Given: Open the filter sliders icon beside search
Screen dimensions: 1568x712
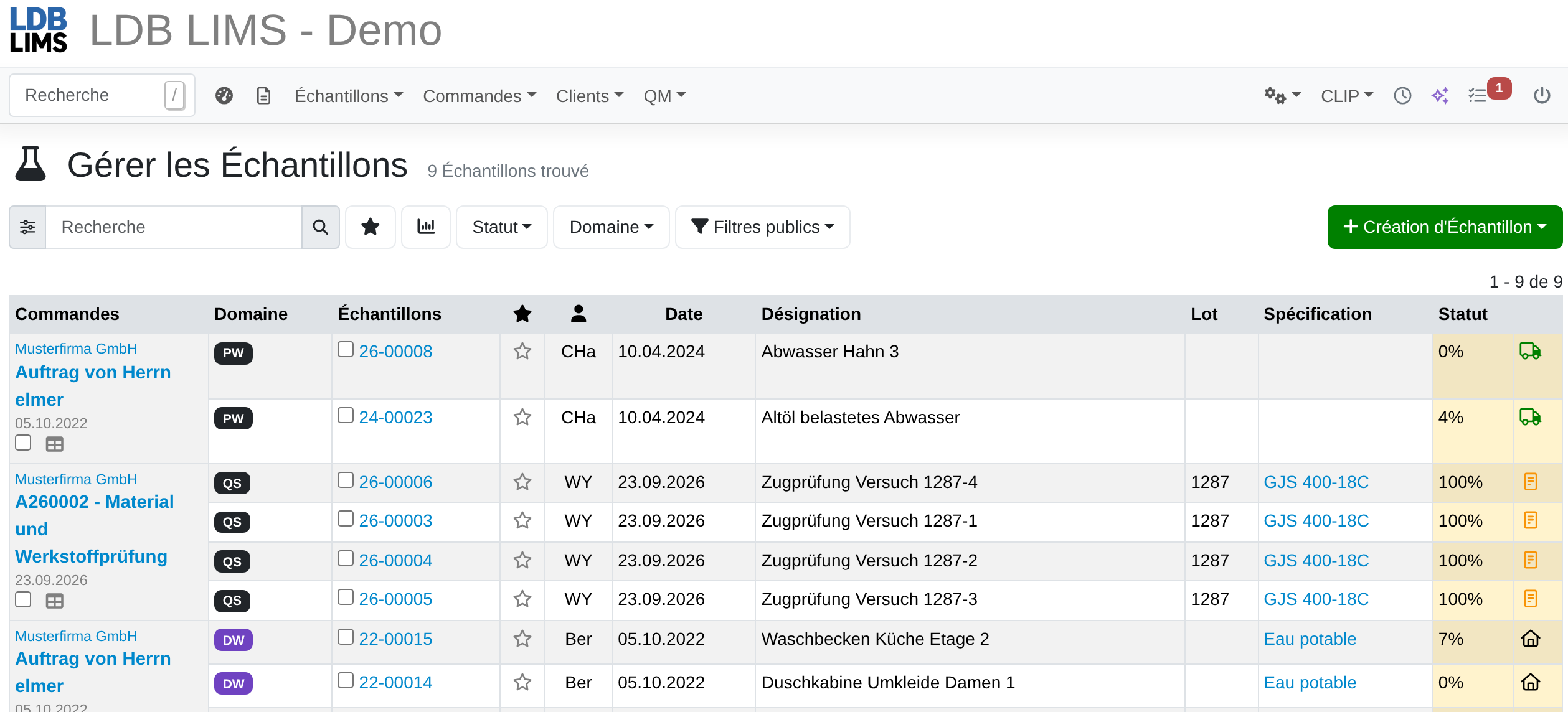Looking at the screenshot, I should tap(27, 227).
